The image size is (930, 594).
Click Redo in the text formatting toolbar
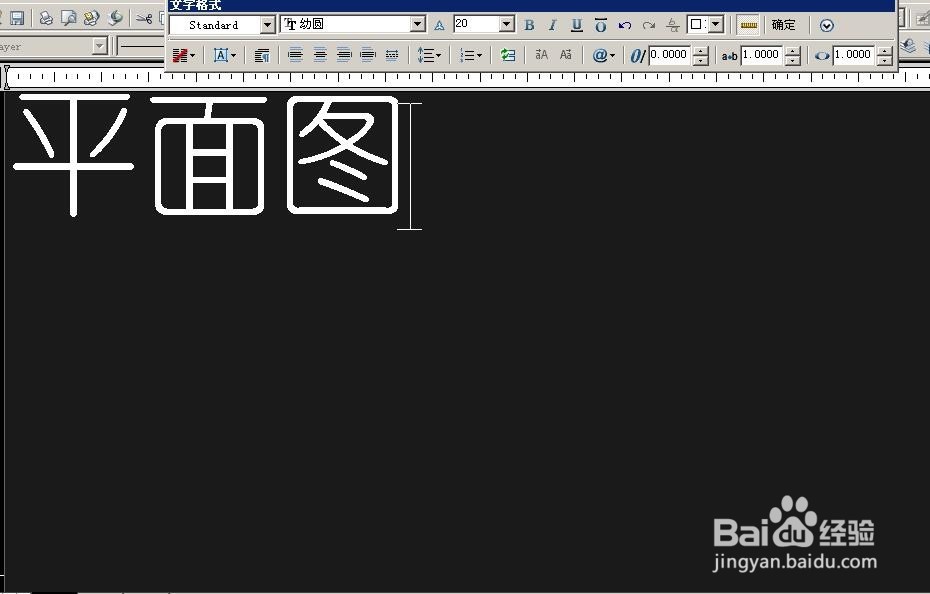648,25
